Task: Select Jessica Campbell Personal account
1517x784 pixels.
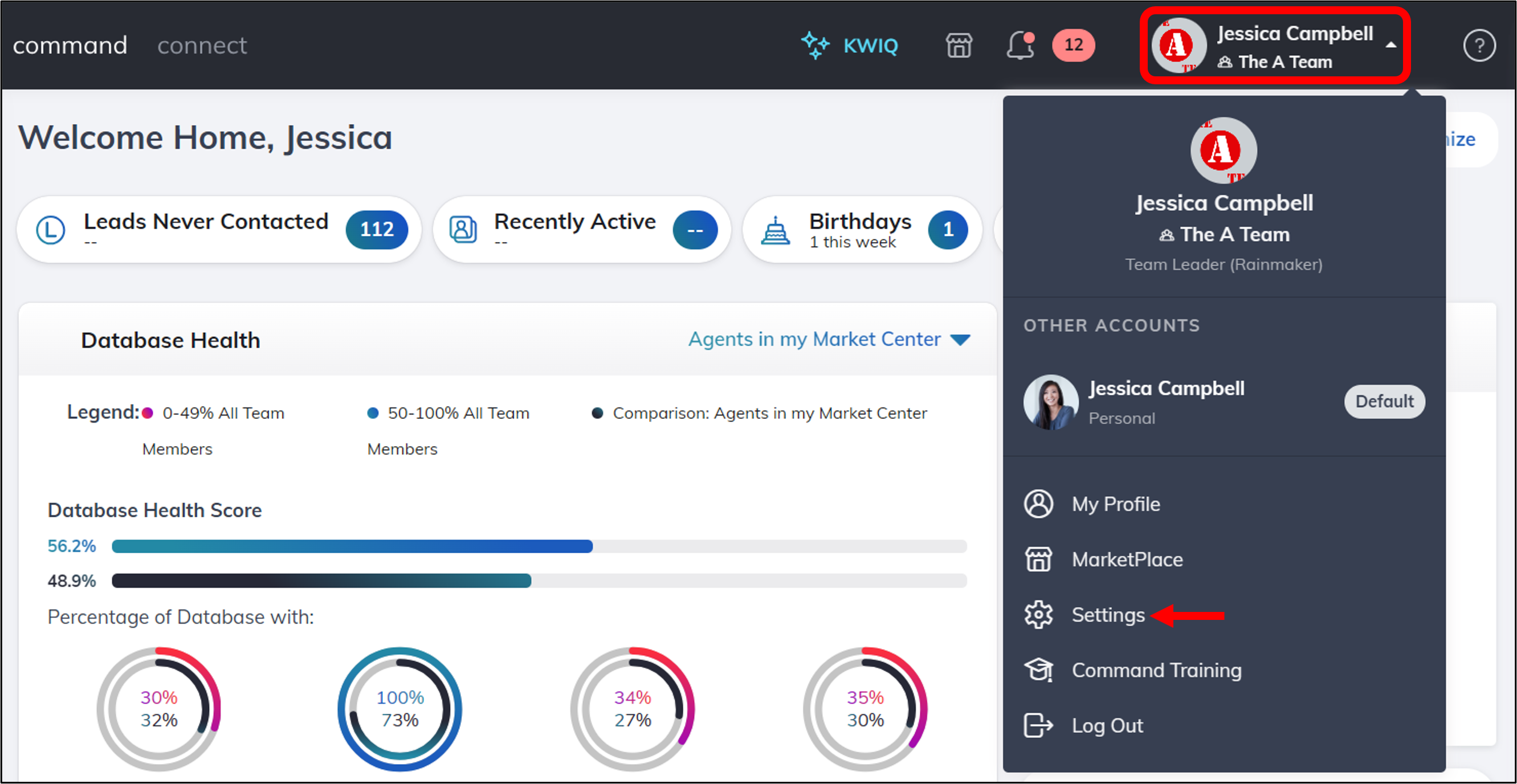Action: [1224, 402]
